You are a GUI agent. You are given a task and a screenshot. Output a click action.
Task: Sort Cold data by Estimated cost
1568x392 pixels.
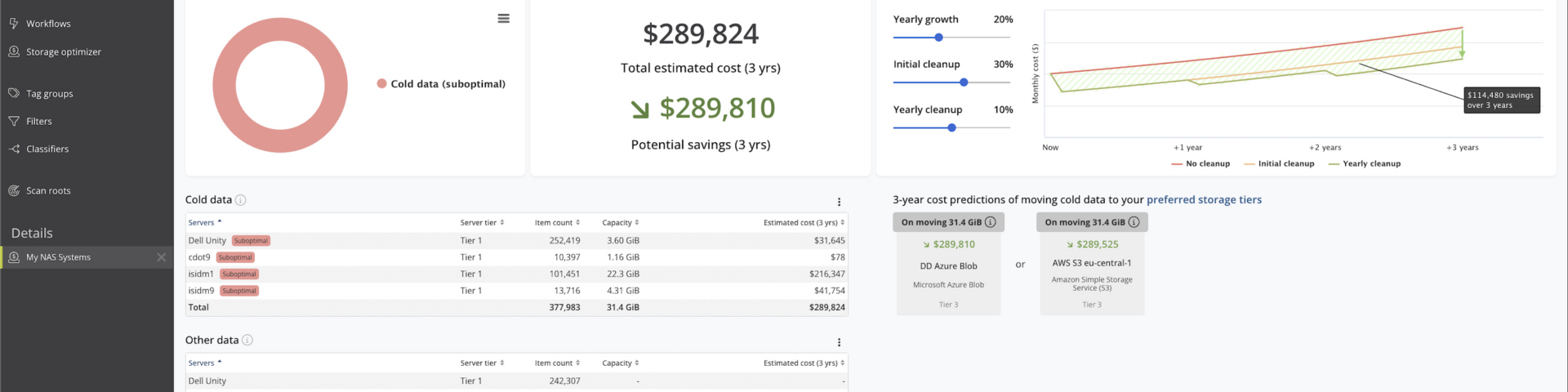[x=804, y=223]
